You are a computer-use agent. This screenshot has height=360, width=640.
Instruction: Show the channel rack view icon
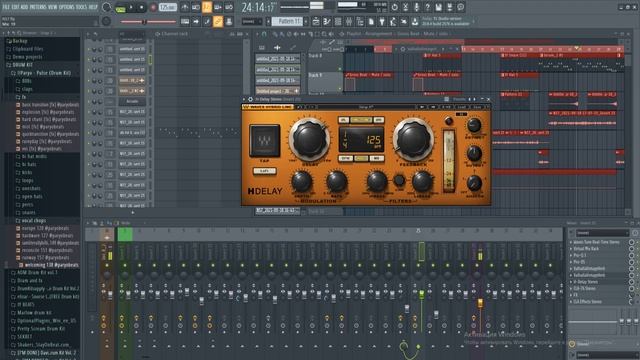338,21
